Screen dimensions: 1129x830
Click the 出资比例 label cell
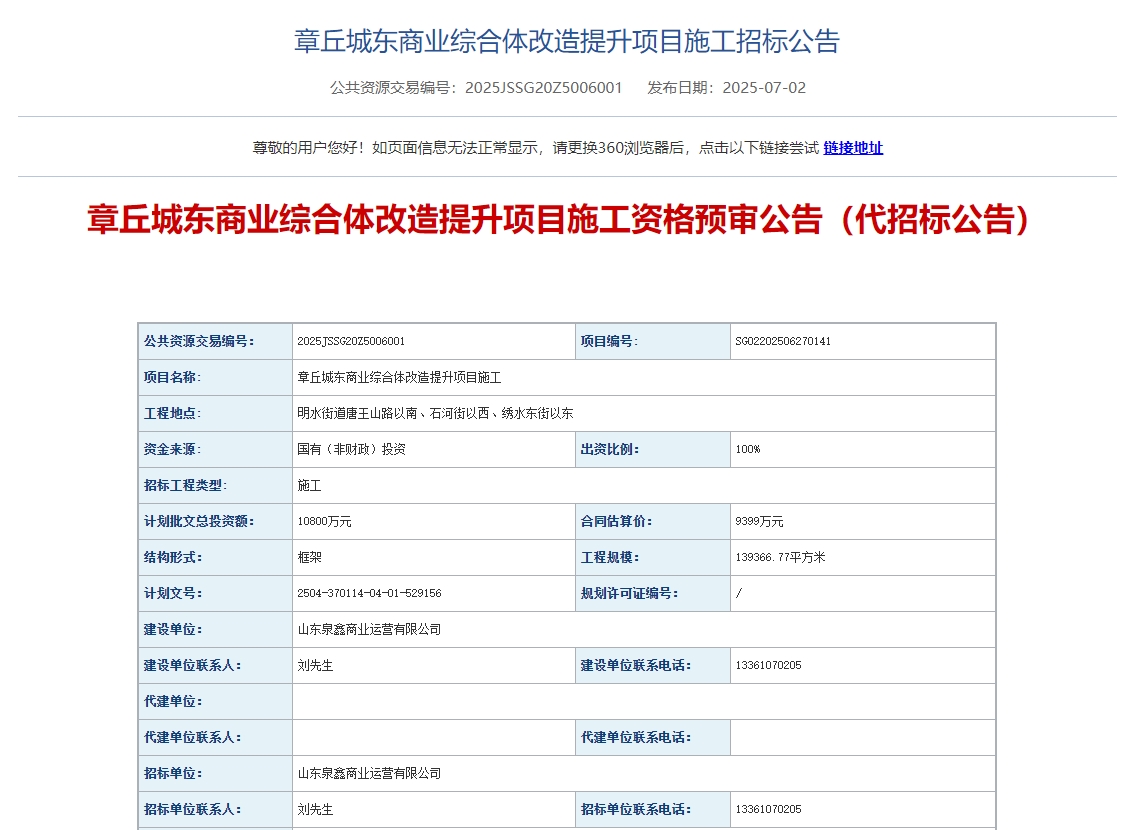click(x=652, y=449)
